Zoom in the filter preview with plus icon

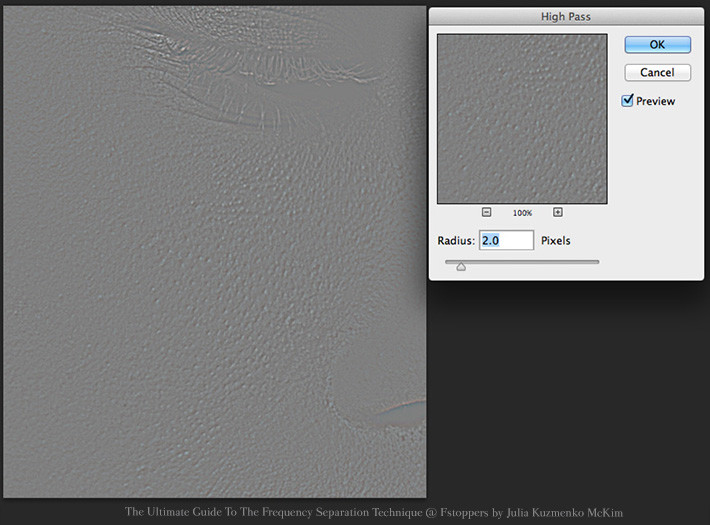pyautogui.click(x=558, y=212)
